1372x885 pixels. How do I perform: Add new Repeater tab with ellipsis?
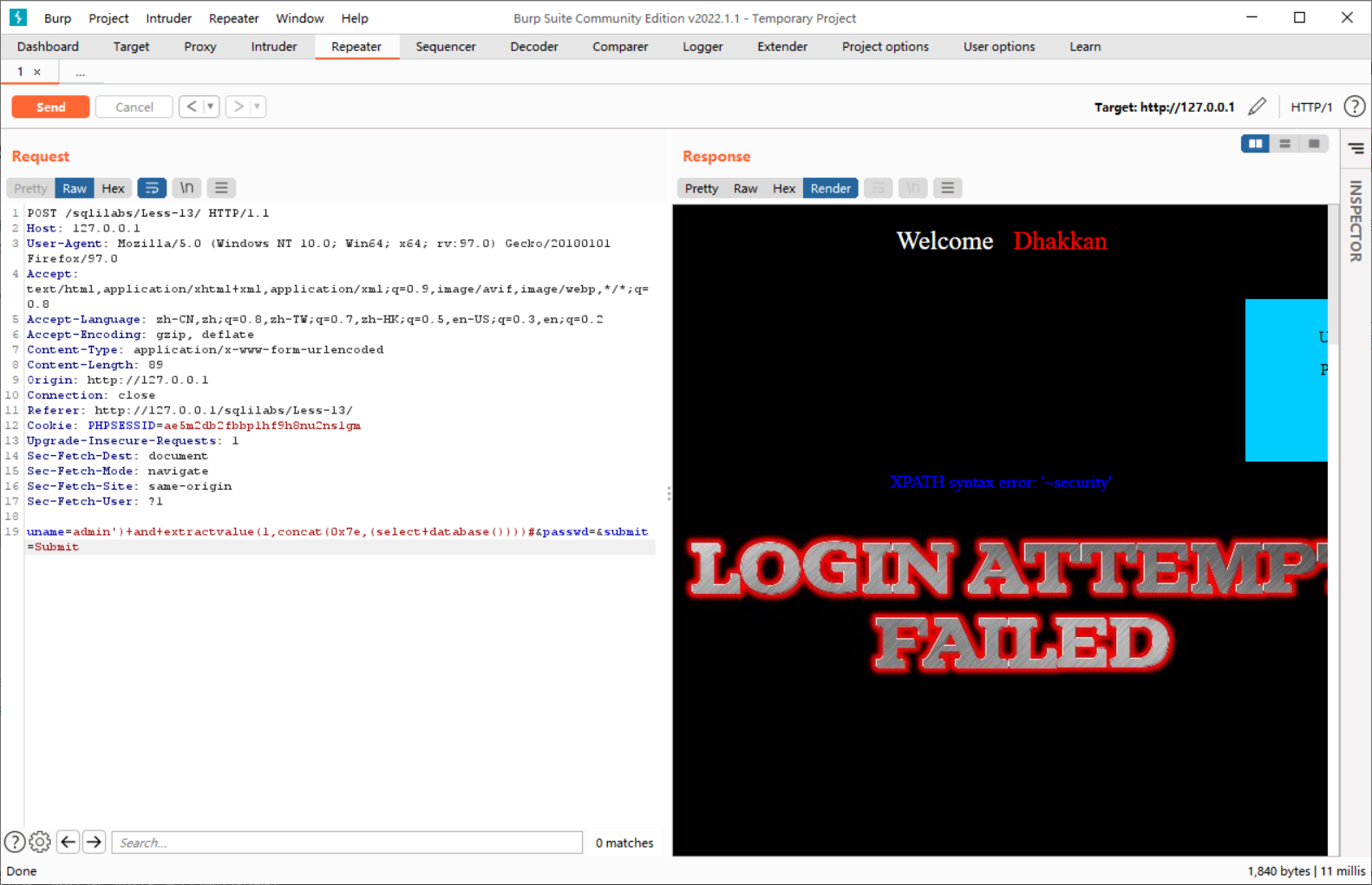coord(80,73)
